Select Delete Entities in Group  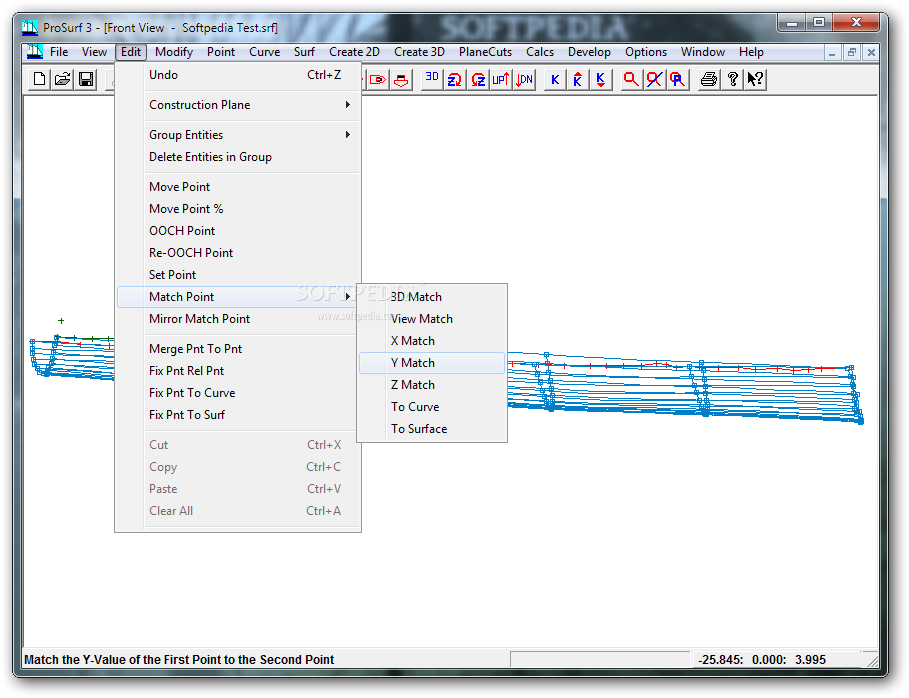click(238, 157)
